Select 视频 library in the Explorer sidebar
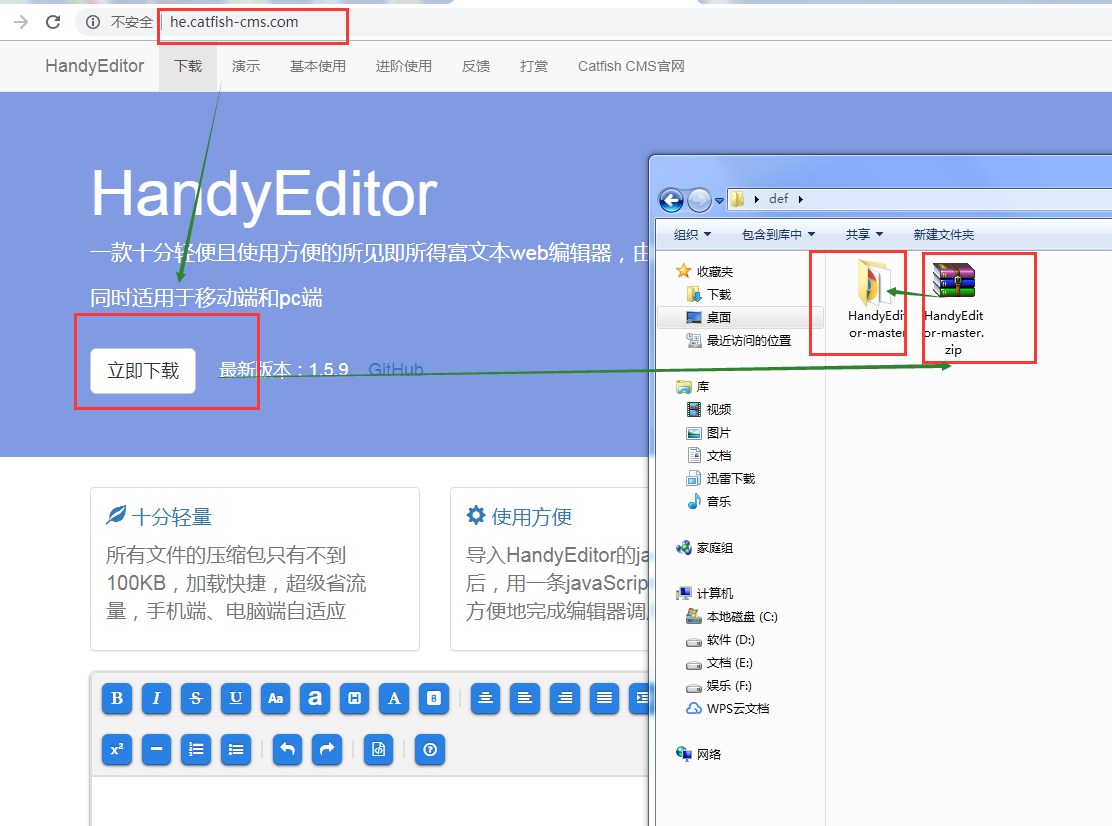Viewport: 1112px width, 826px height. pyautogui.click(x=709, y=409)
